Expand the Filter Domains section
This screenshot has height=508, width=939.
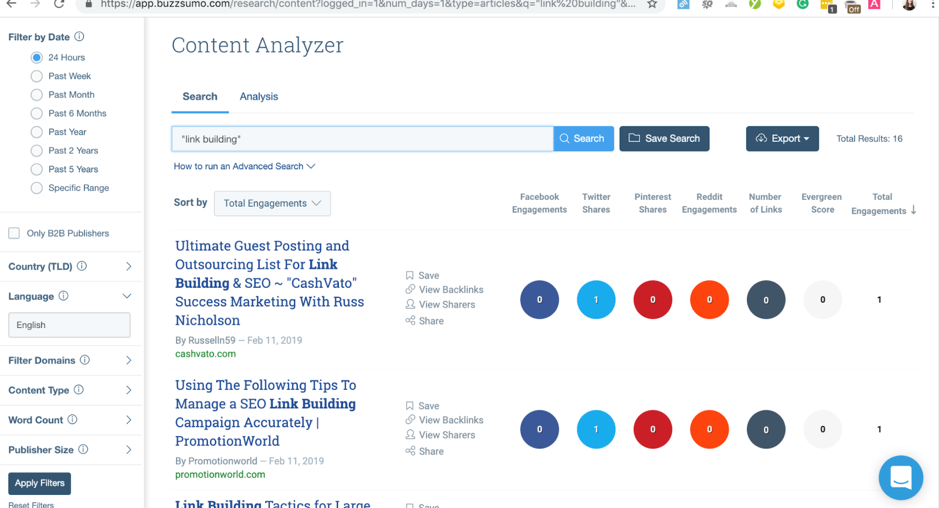(x=129, y=360)
